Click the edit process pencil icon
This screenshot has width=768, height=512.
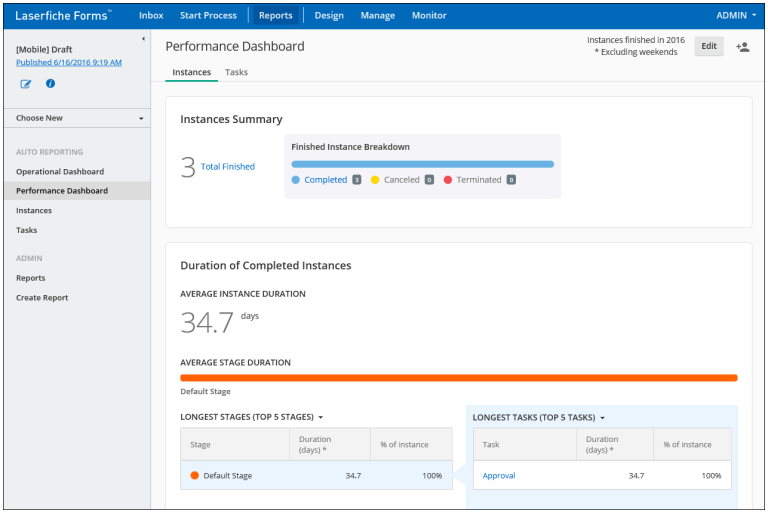pyautogui.click(x=25, y=84)
